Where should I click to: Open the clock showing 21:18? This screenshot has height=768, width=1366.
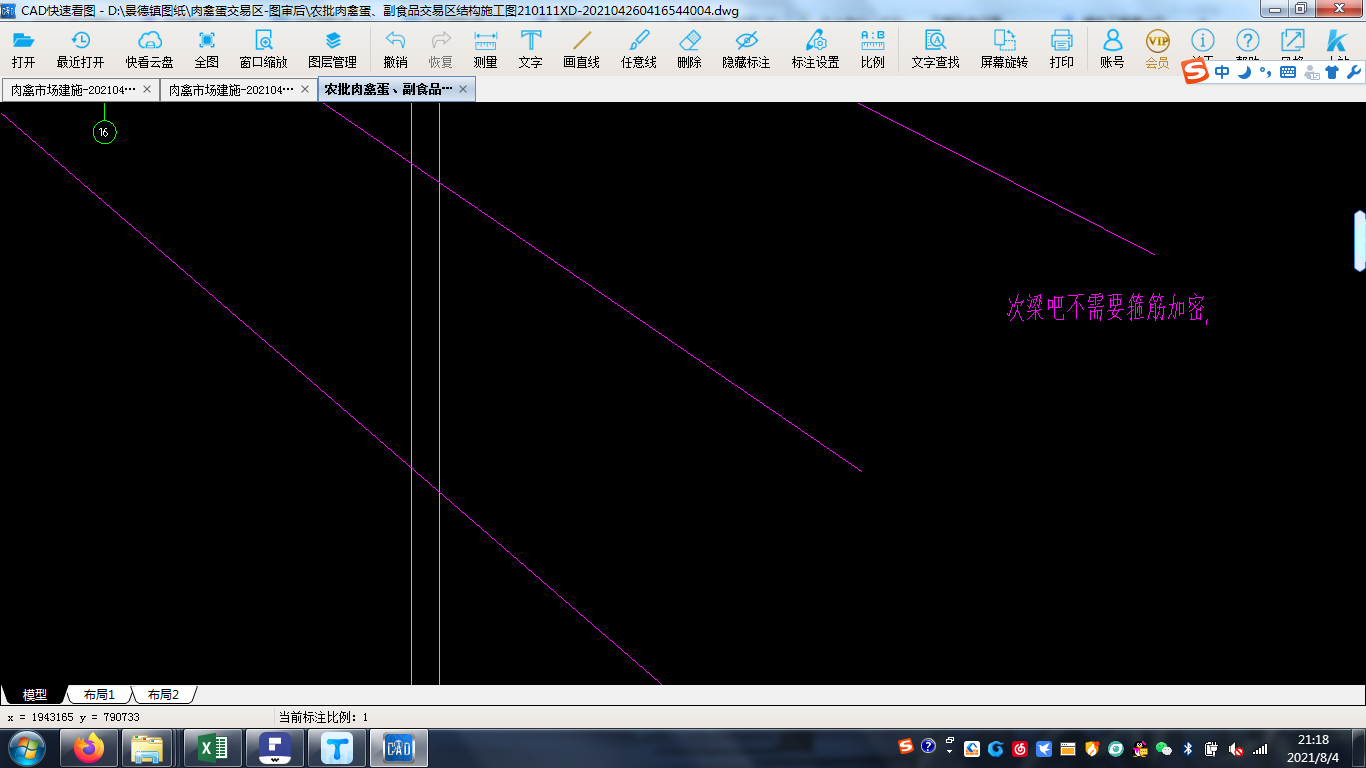coord(1313,748)
